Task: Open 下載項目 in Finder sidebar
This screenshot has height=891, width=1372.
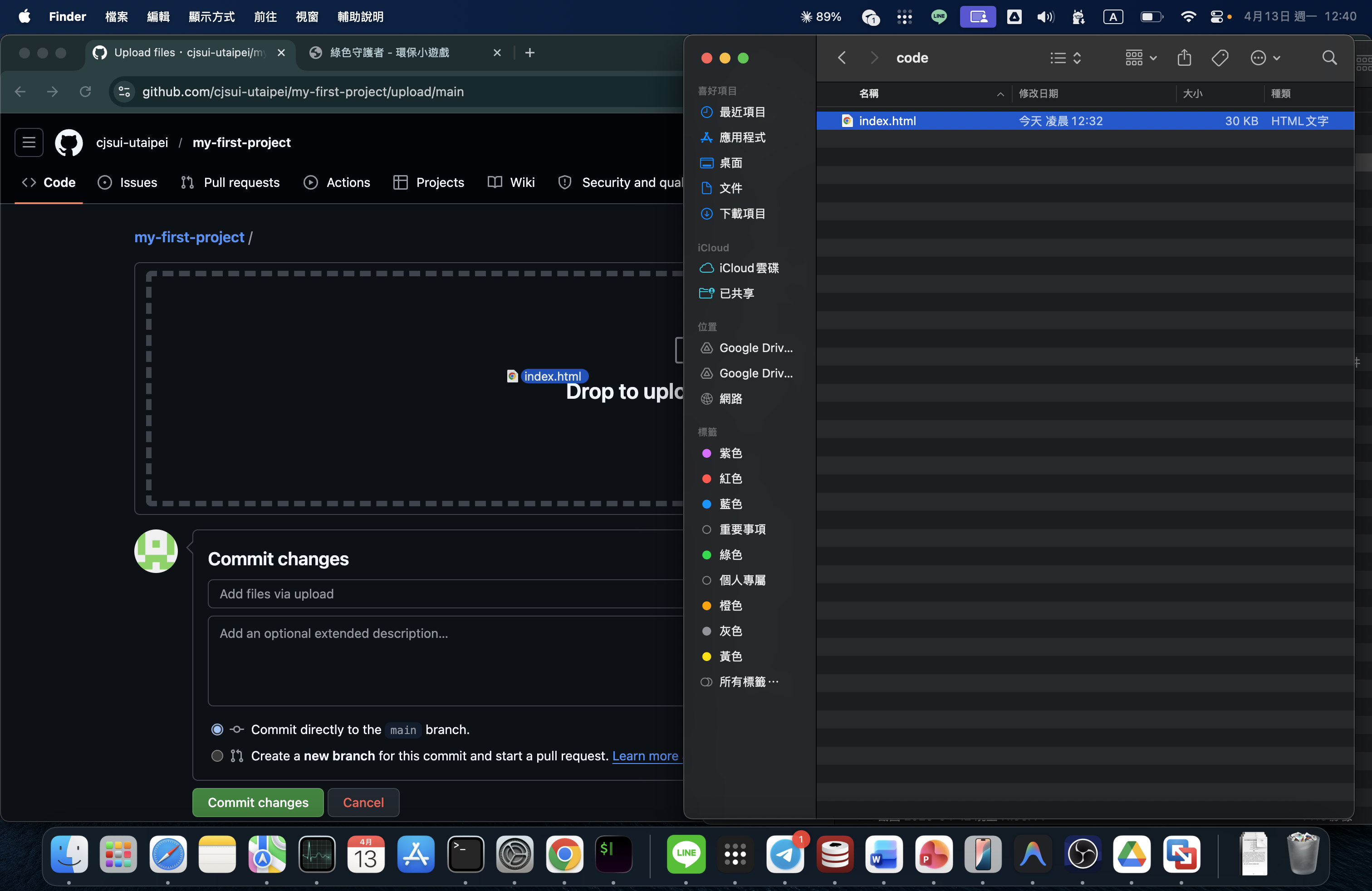Action: pyautogui.click(x=742, y=213)
